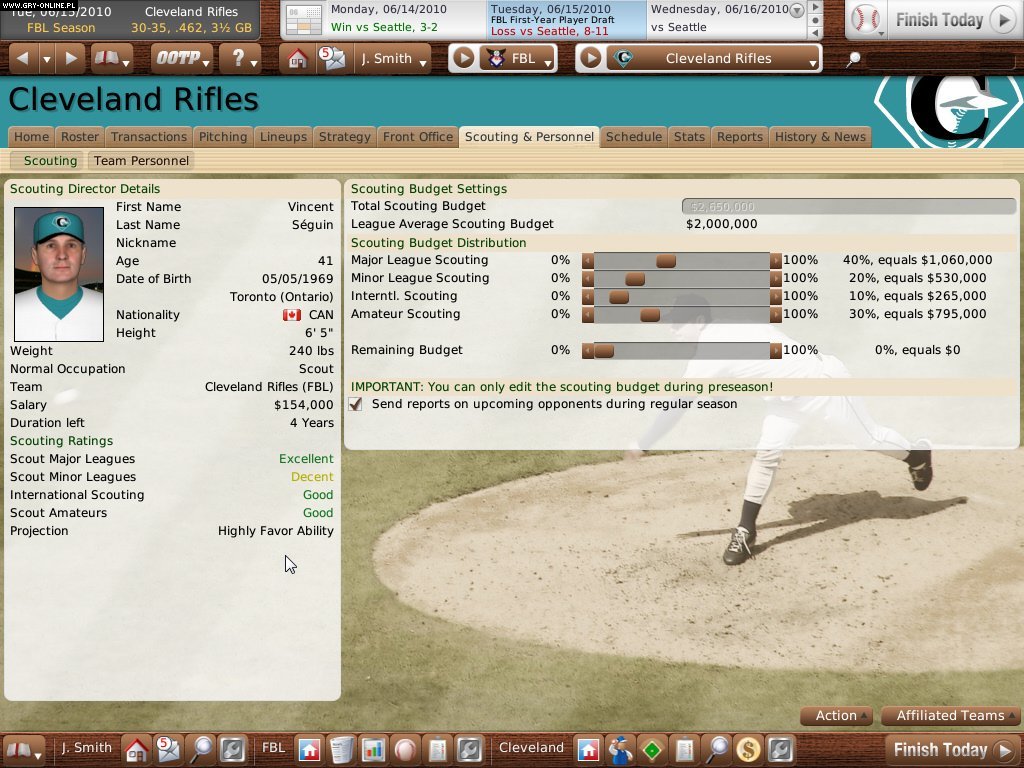1024x768 pixels.
Task: Open Cleveland scouting via magnifier taskbar icon
Action: click(x=718, y=750)
